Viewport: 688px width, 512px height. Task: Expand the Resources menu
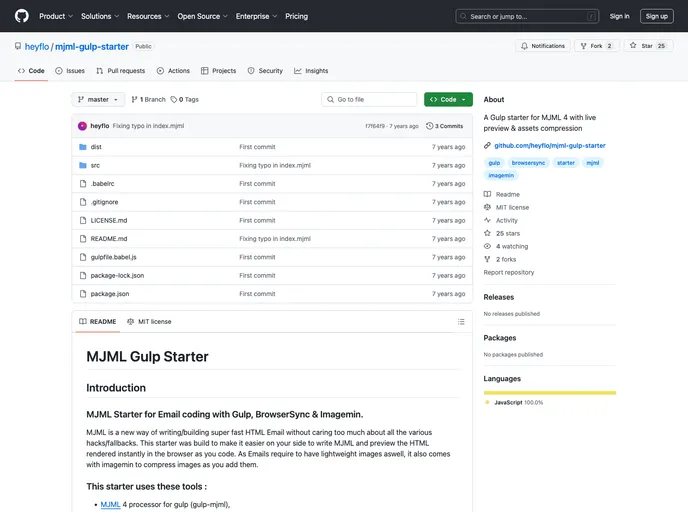[148, 16]
